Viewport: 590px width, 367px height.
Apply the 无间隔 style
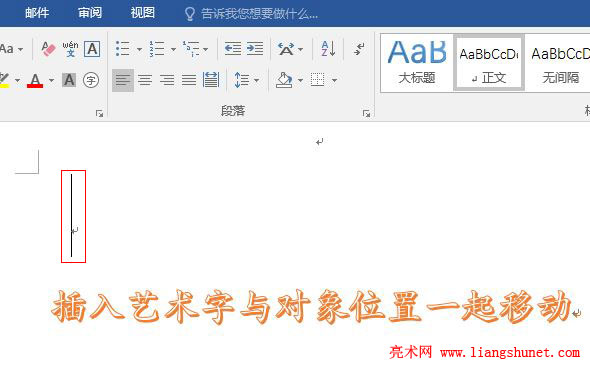coord(559,63)
